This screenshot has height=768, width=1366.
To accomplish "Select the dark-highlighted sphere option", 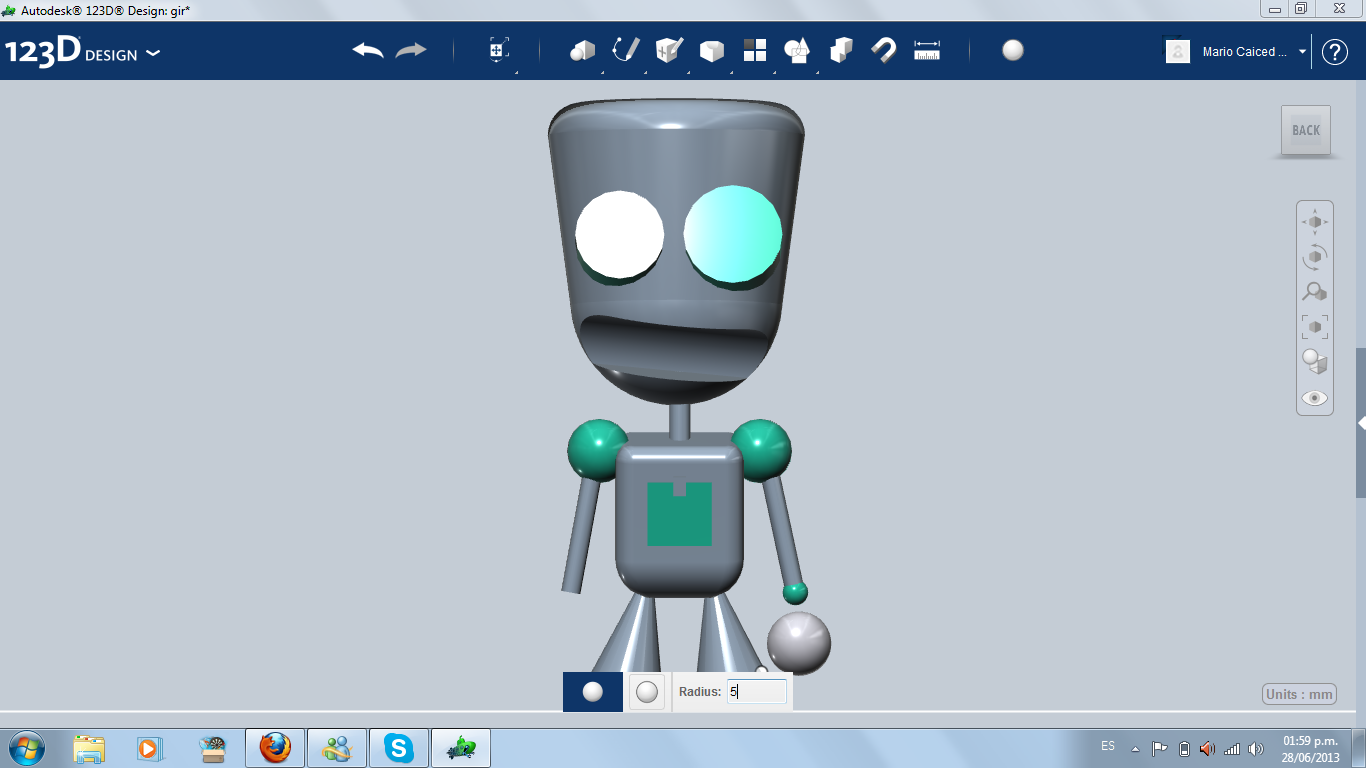I will point(593,691).
